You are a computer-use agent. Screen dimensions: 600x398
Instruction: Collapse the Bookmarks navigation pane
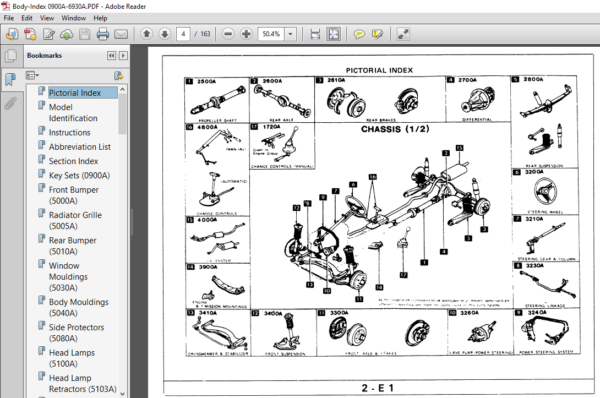coord(111,56)
